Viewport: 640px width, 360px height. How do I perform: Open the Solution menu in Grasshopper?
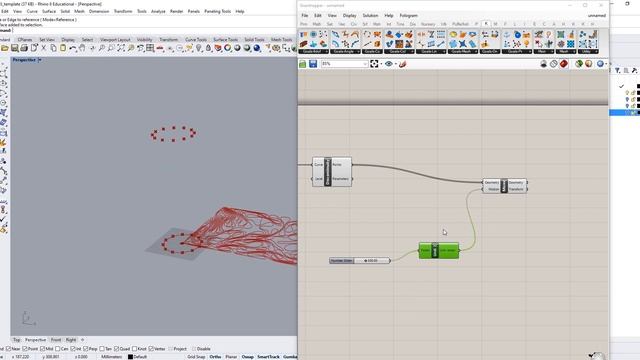pos(370,16)
